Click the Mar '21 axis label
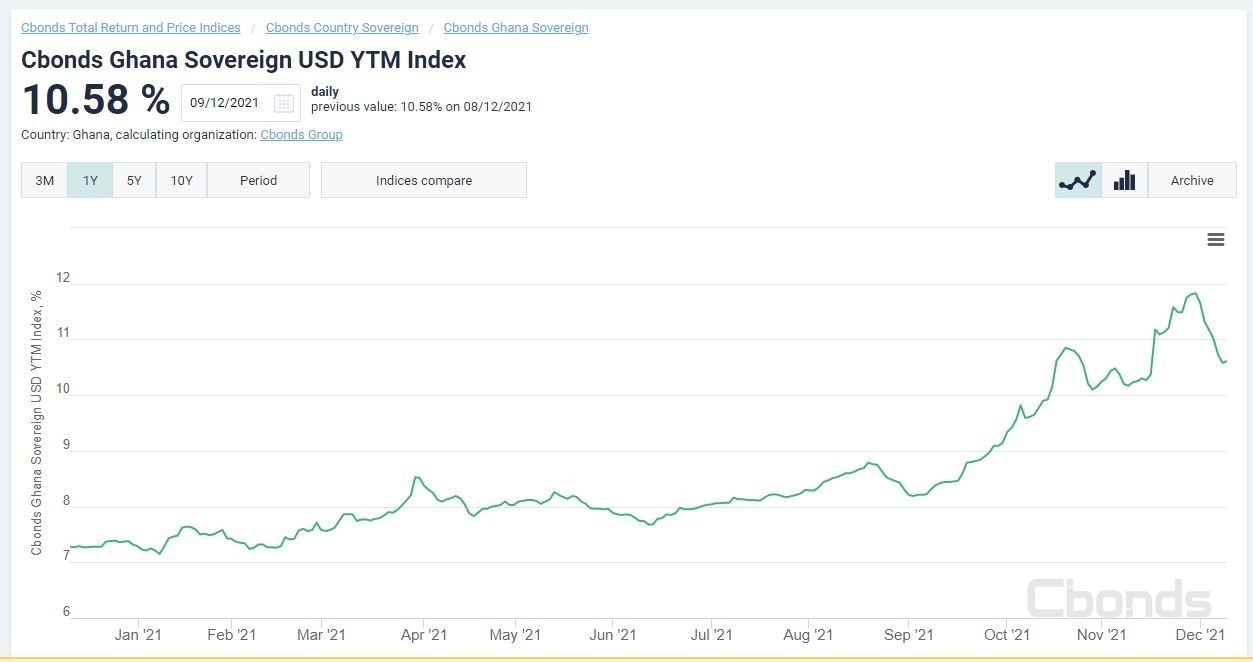 321,635
